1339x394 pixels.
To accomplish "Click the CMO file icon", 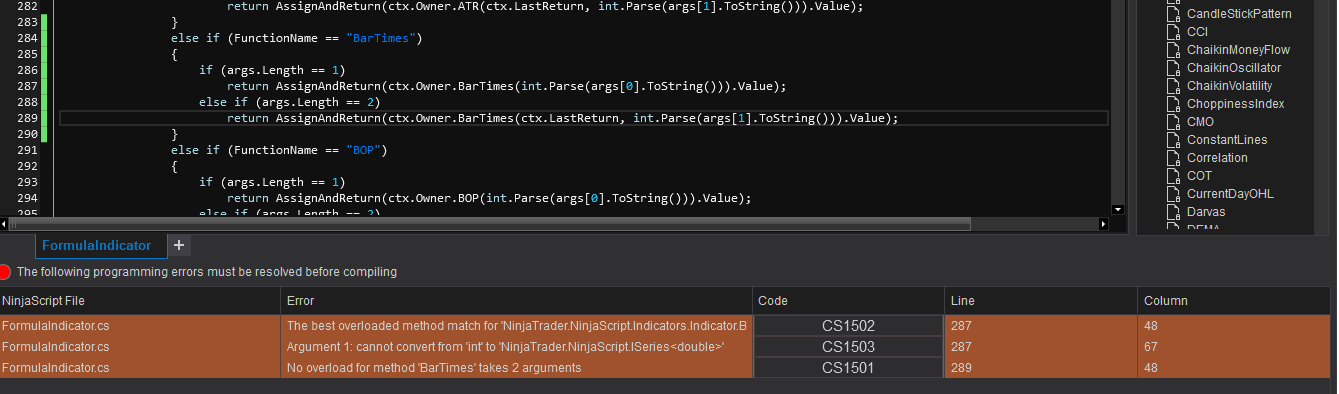I will pyautogui.click(x=1174, y=122).
